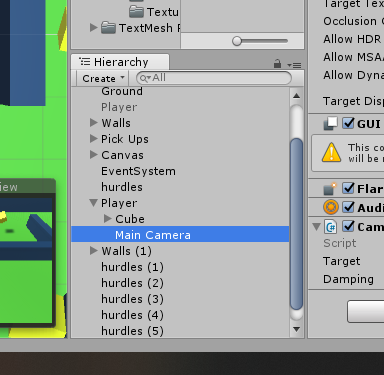Disable the GUI Layer component checkbox
The height and width of the screenshot is (375, 384).
click(x=348, y=123)
